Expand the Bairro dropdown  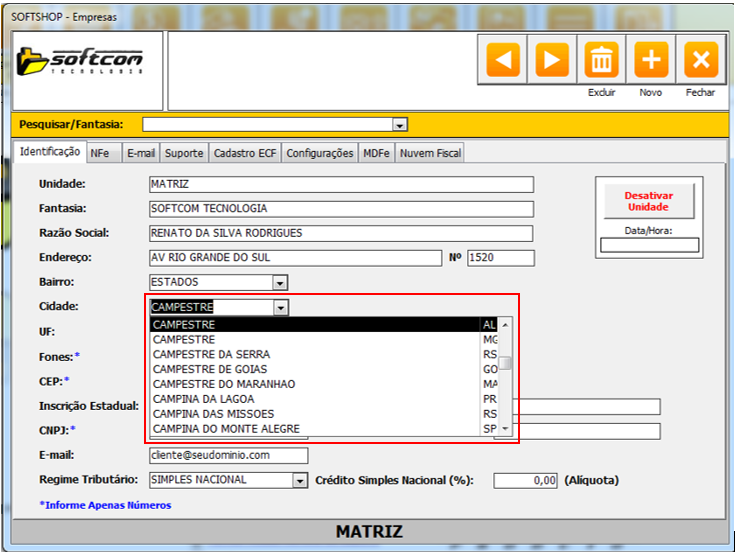[280, 283]
